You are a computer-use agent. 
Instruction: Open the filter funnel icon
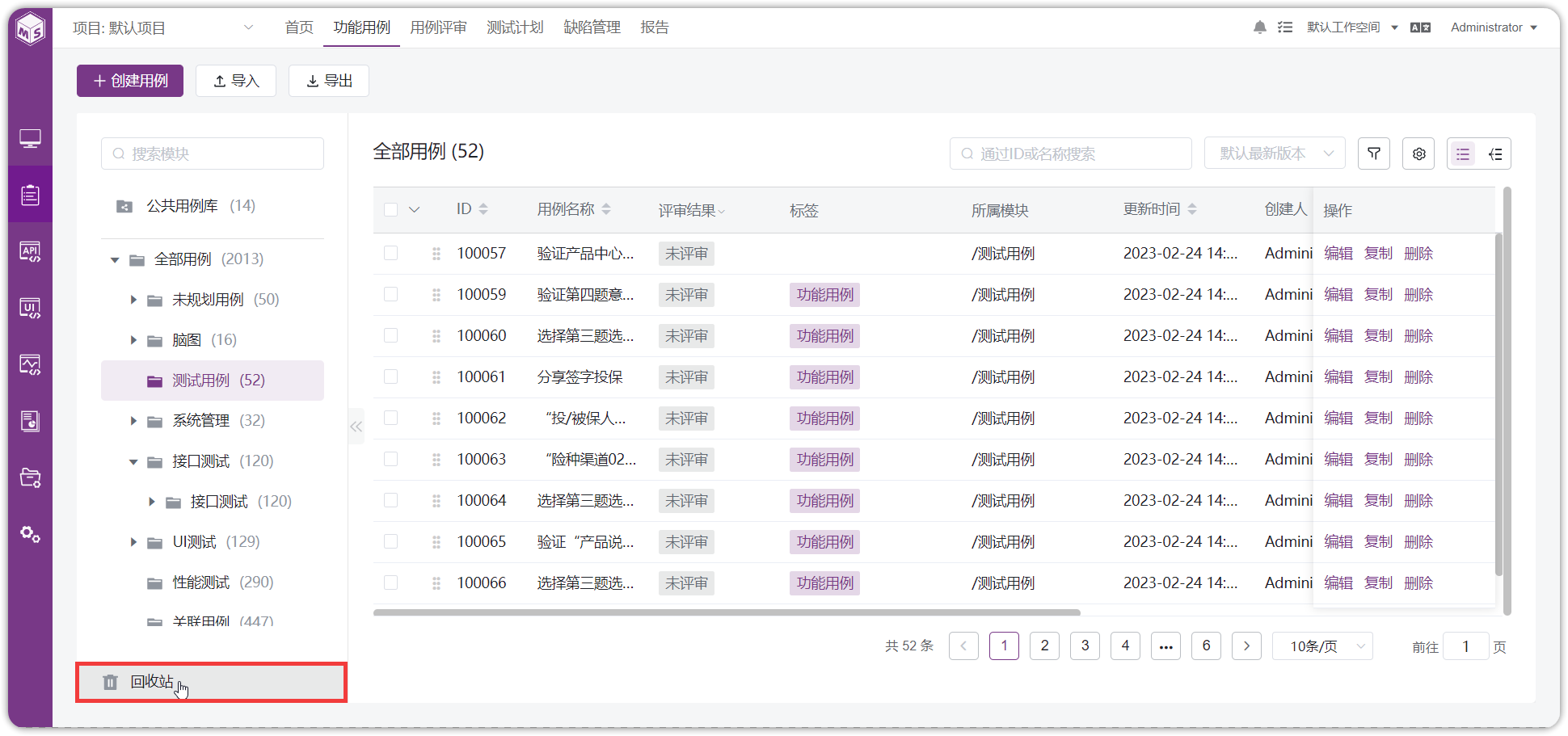[x=1374, y=154]
